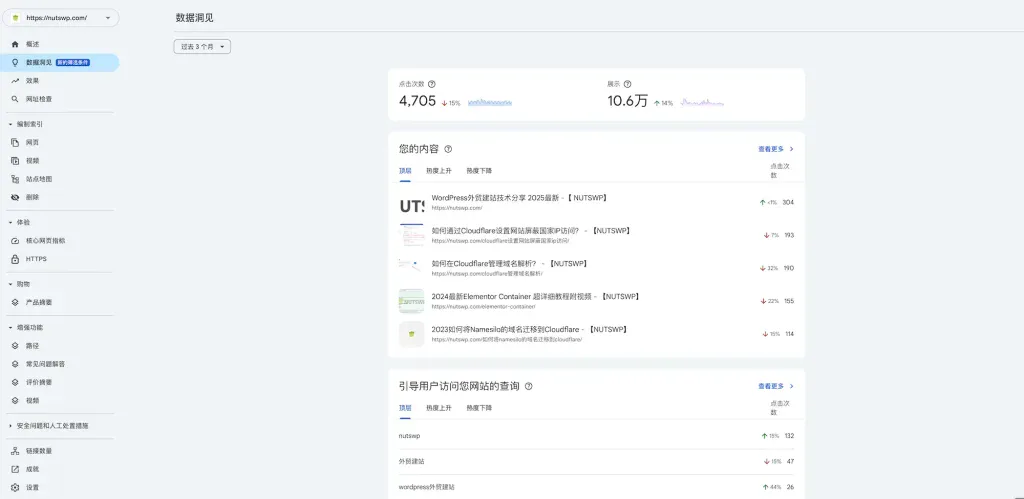1024x499 pixels.
Task: Open 视频 icon under 增强功能
Action: [x=15, y=400]
